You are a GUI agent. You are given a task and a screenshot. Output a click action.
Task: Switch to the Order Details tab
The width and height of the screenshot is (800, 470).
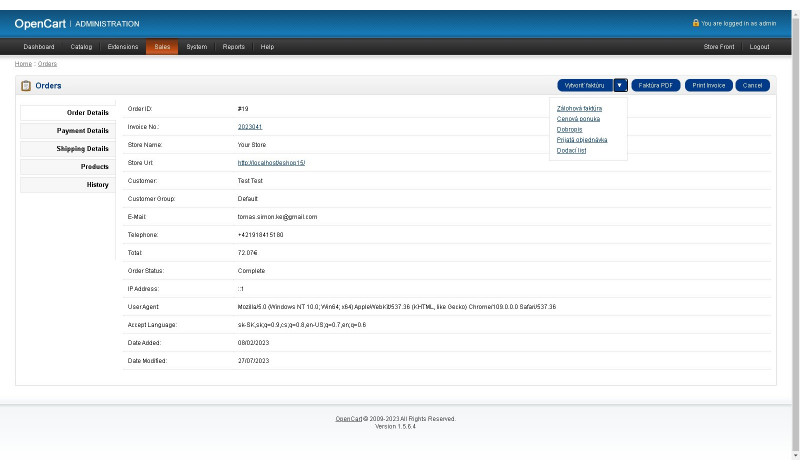click(x=68, y=113)
